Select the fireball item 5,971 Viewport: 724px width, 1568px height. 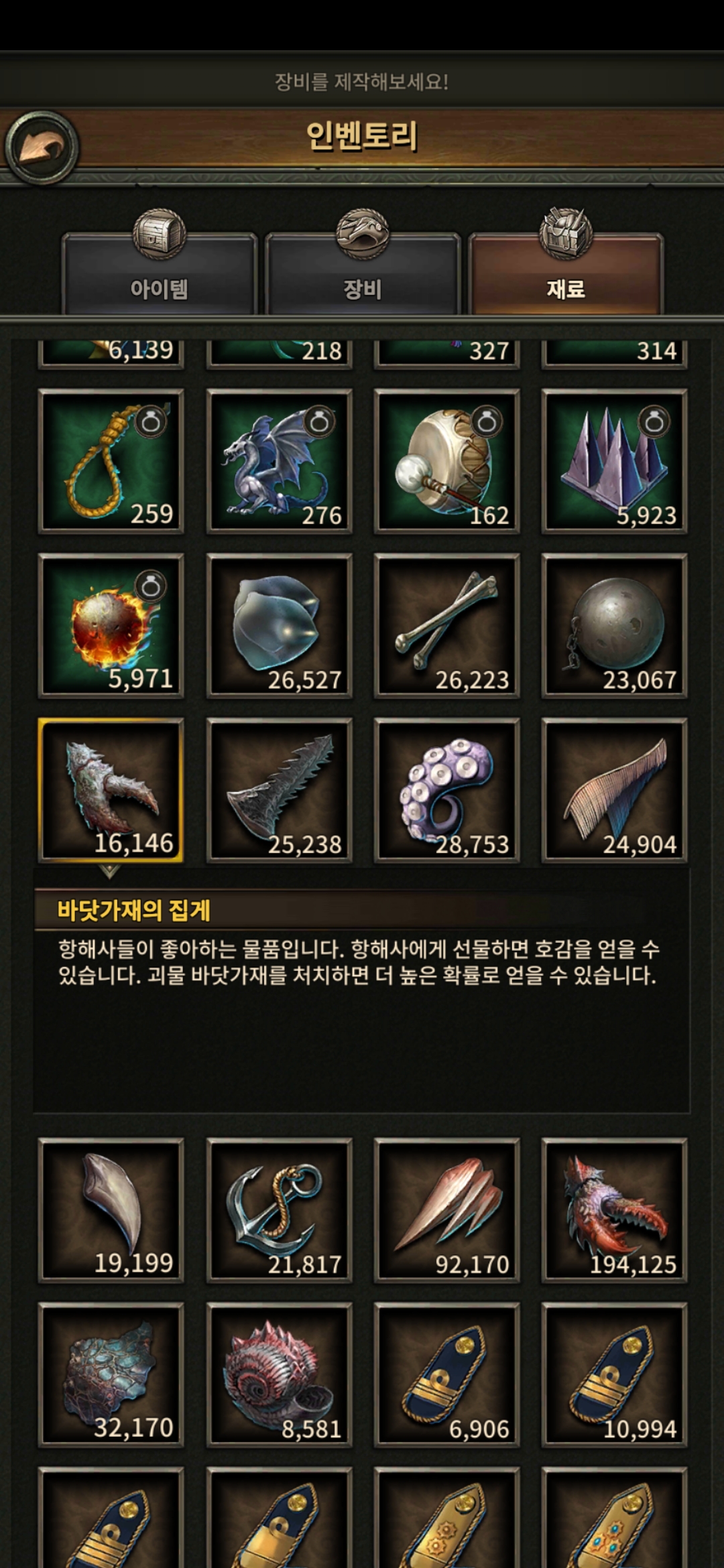[111, 626]
